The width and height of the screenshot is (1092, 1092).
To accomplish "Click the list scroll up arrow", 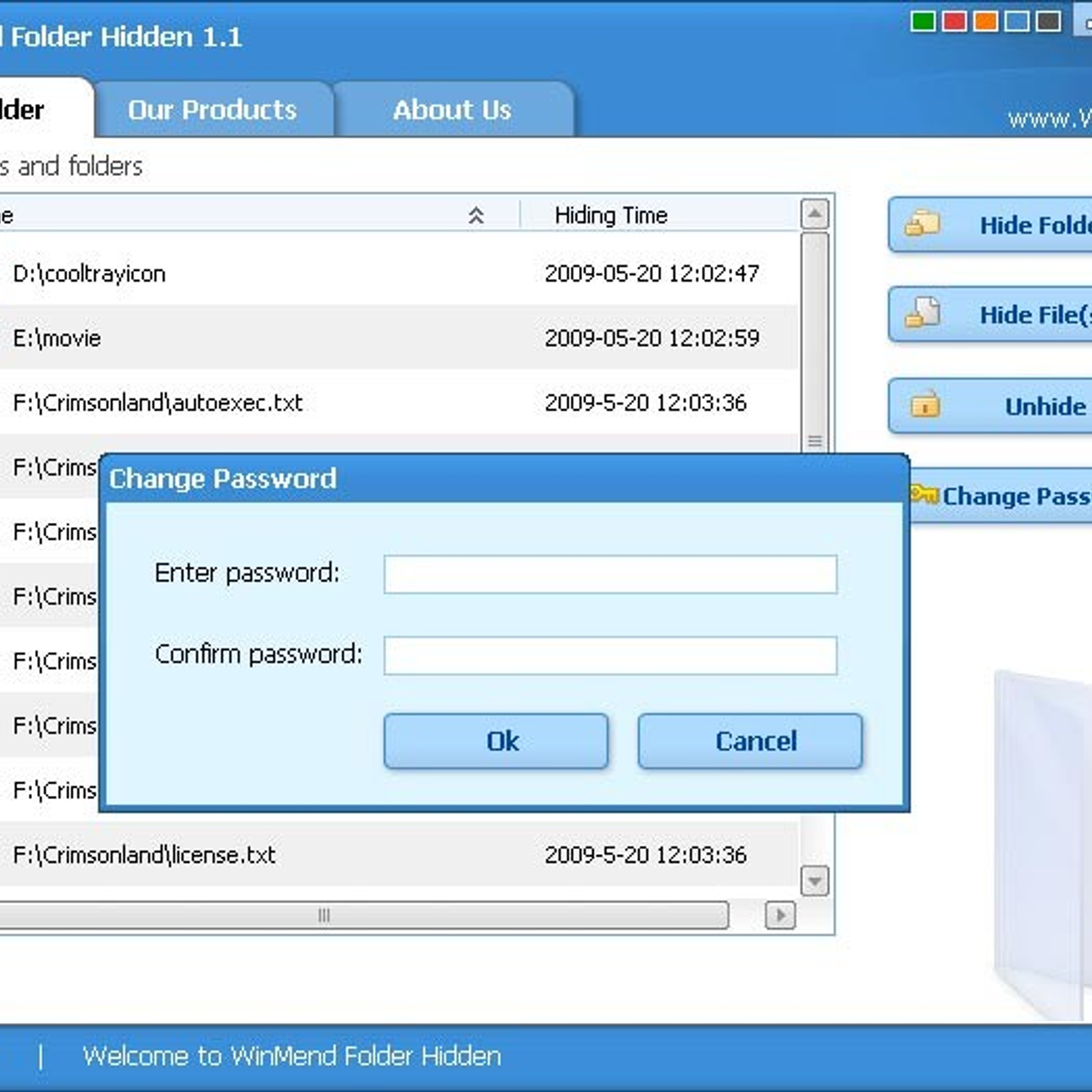I will (815, 214).
